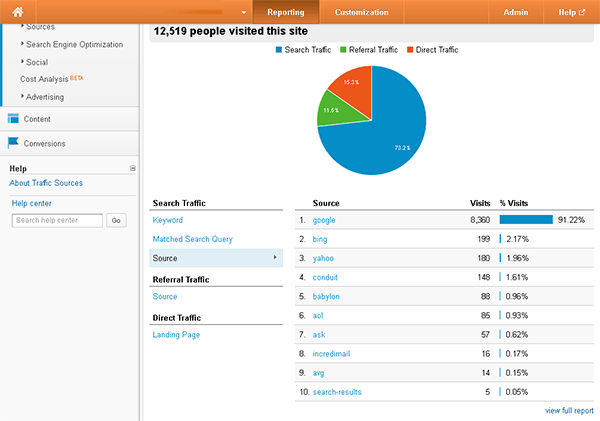The width and height of the screenshot is (600, 421).
Task: Open the Conversions sidebar section
Action: coord(69,144)
